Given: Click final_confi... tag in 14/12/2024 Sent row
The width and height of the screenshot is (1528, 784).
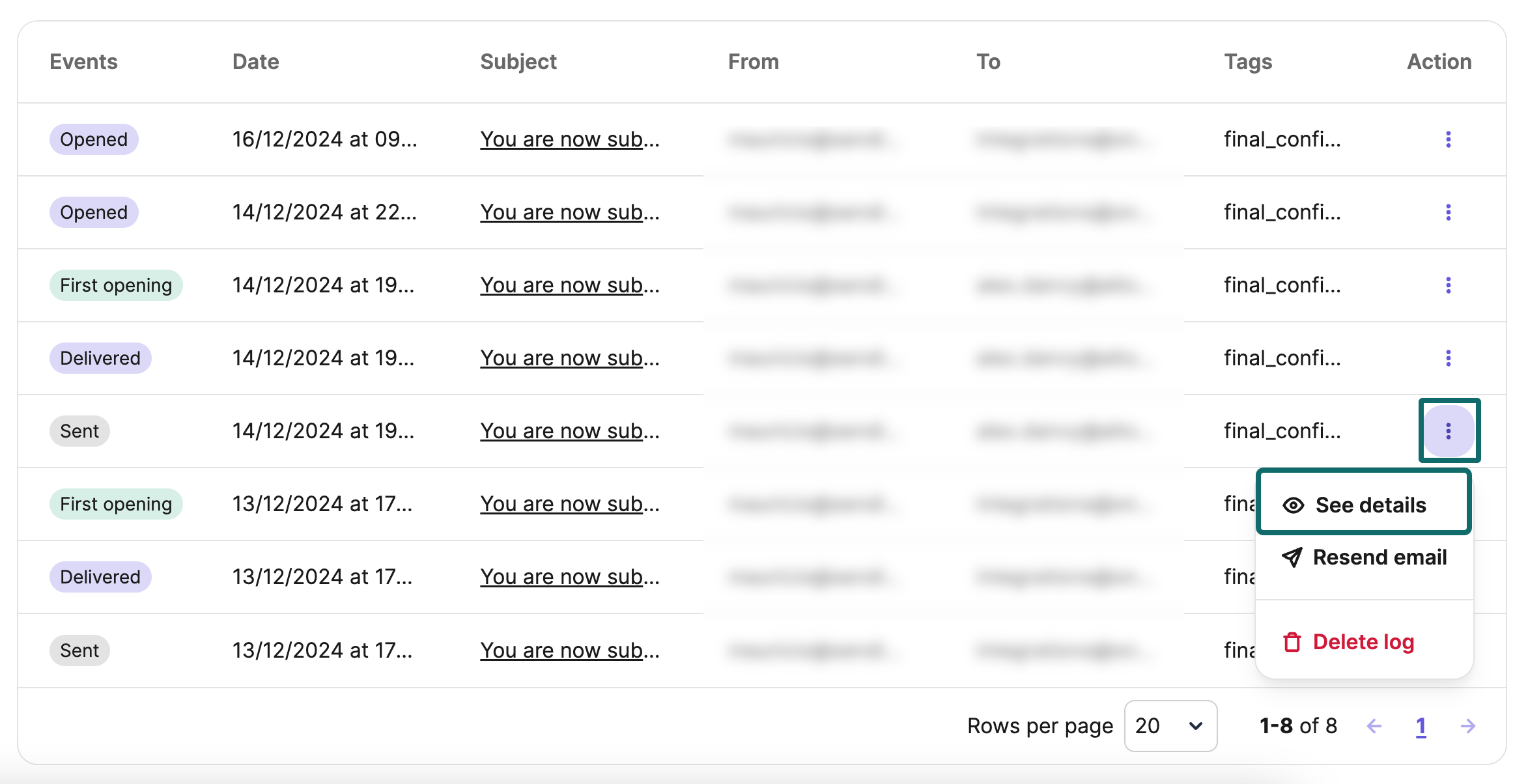Looking at the screenshot, I should point(1282,431).
